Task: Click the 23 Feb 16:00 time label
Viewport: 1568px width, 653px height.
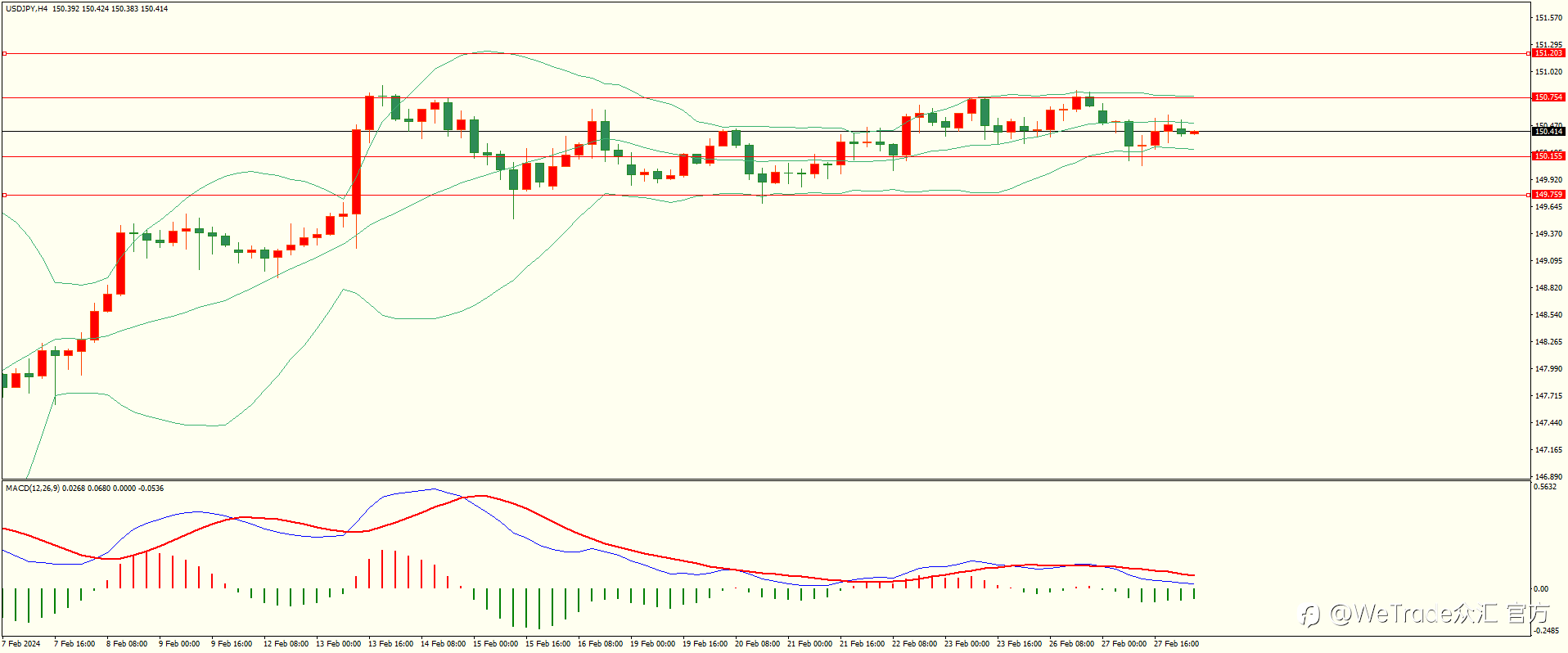Action: [x=1019, y=644]
